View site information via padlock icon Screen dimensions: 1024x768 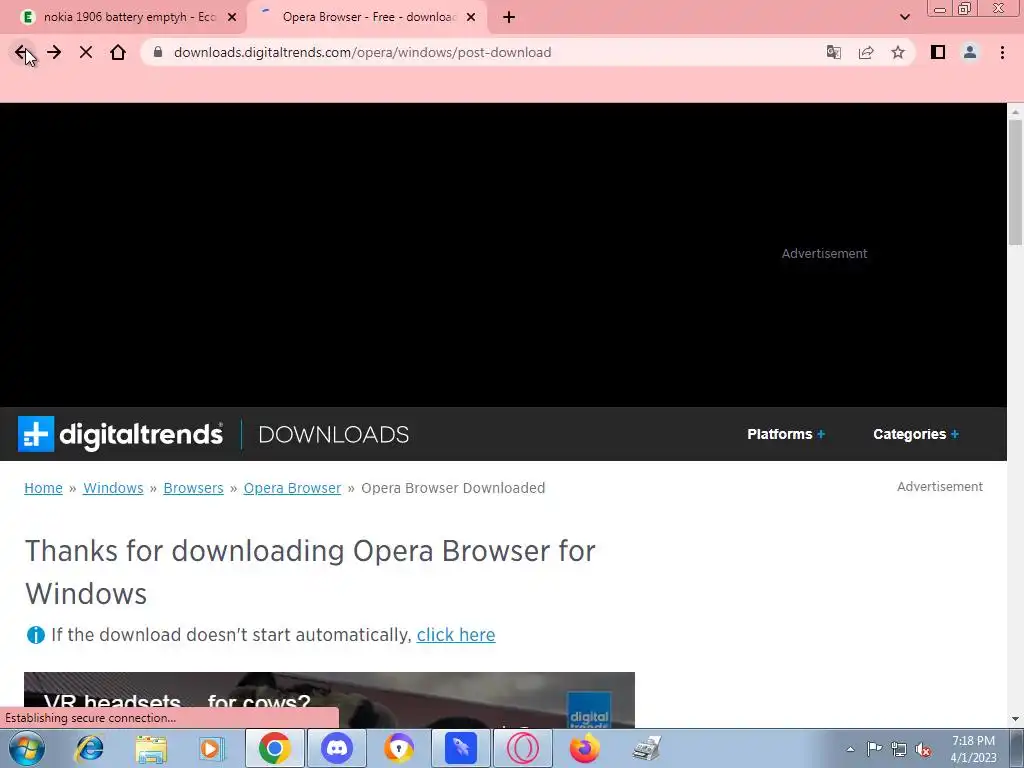[157, 52]
